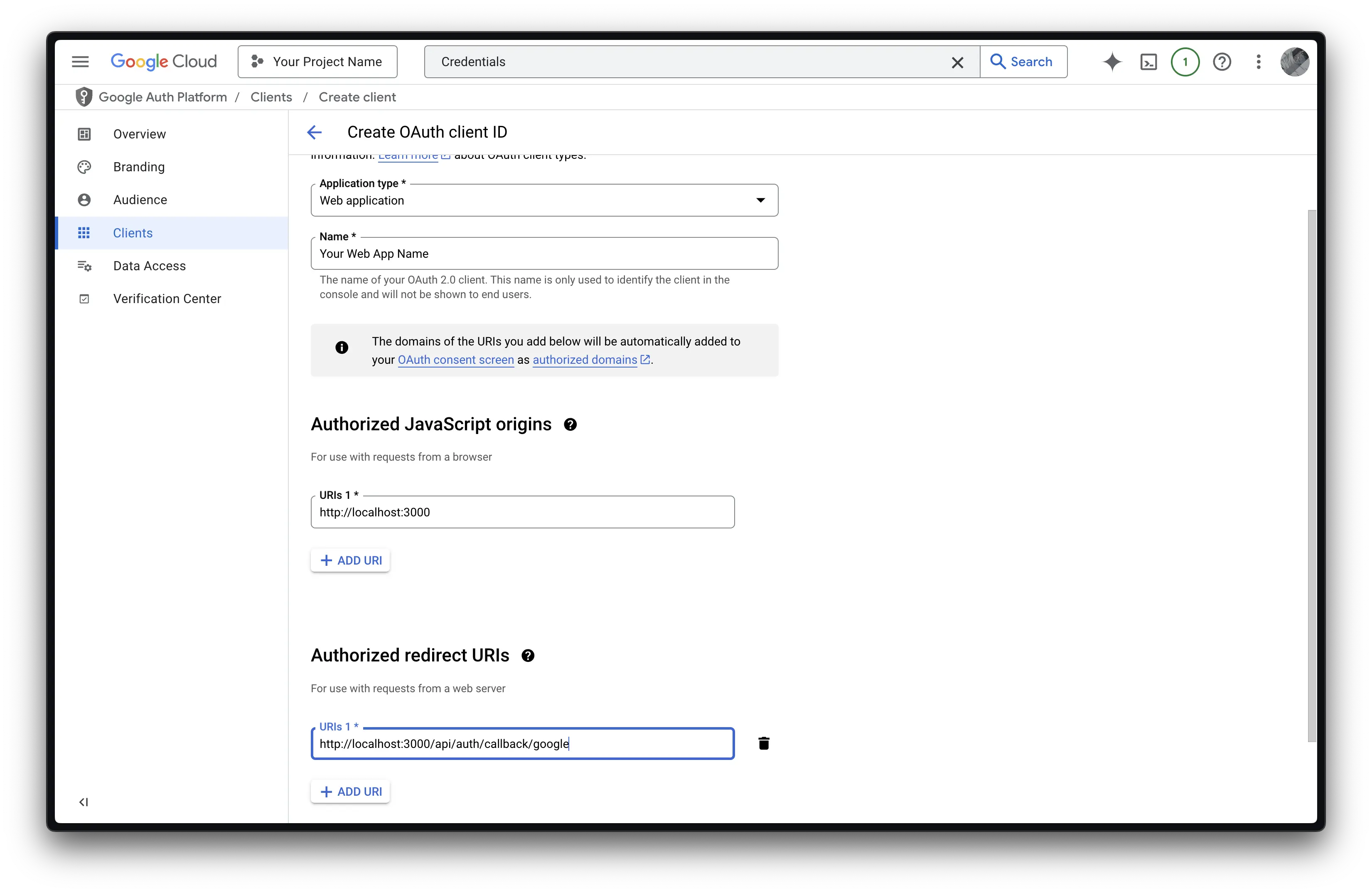Click ADD URI under JavaScript origins

pos(351,560)
